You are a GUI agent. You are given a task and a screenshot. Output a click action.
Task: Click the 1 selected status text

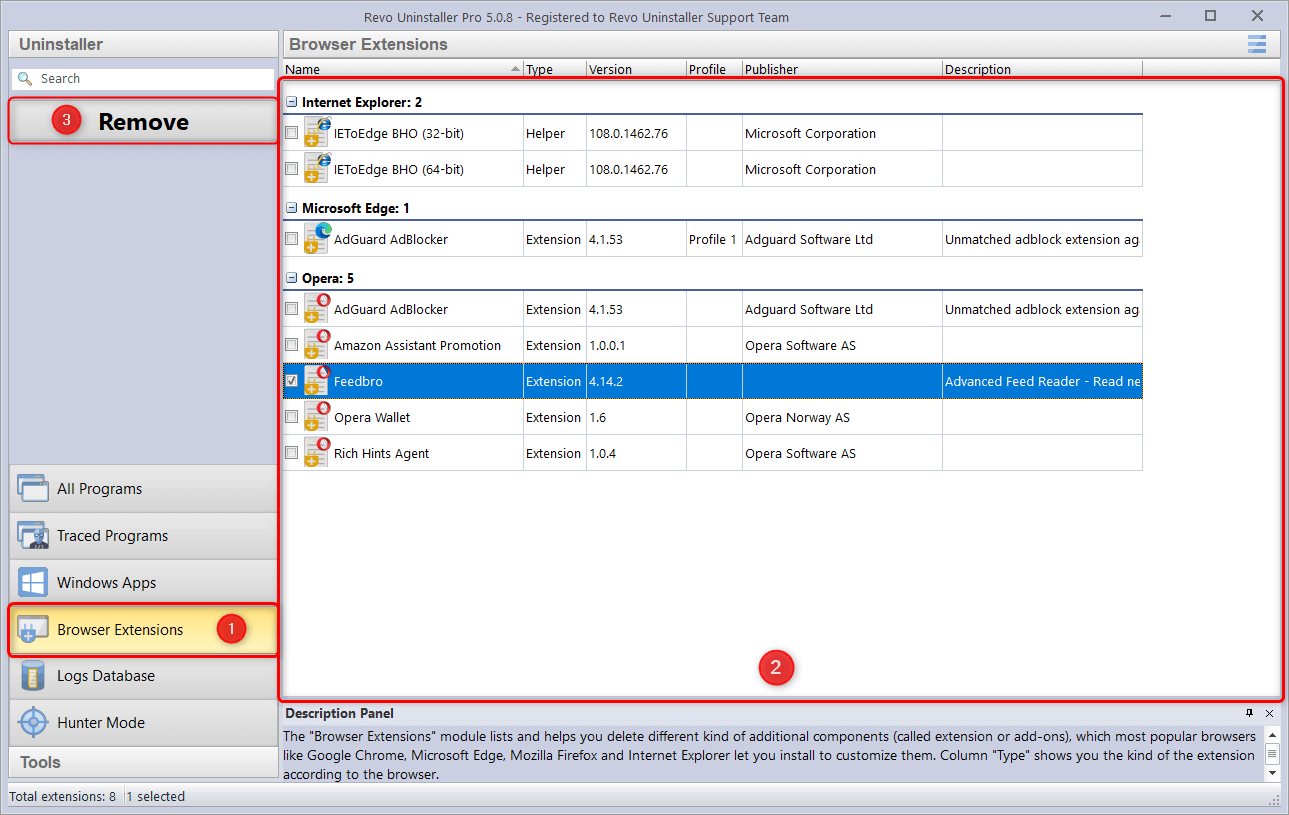click(156, 796)
